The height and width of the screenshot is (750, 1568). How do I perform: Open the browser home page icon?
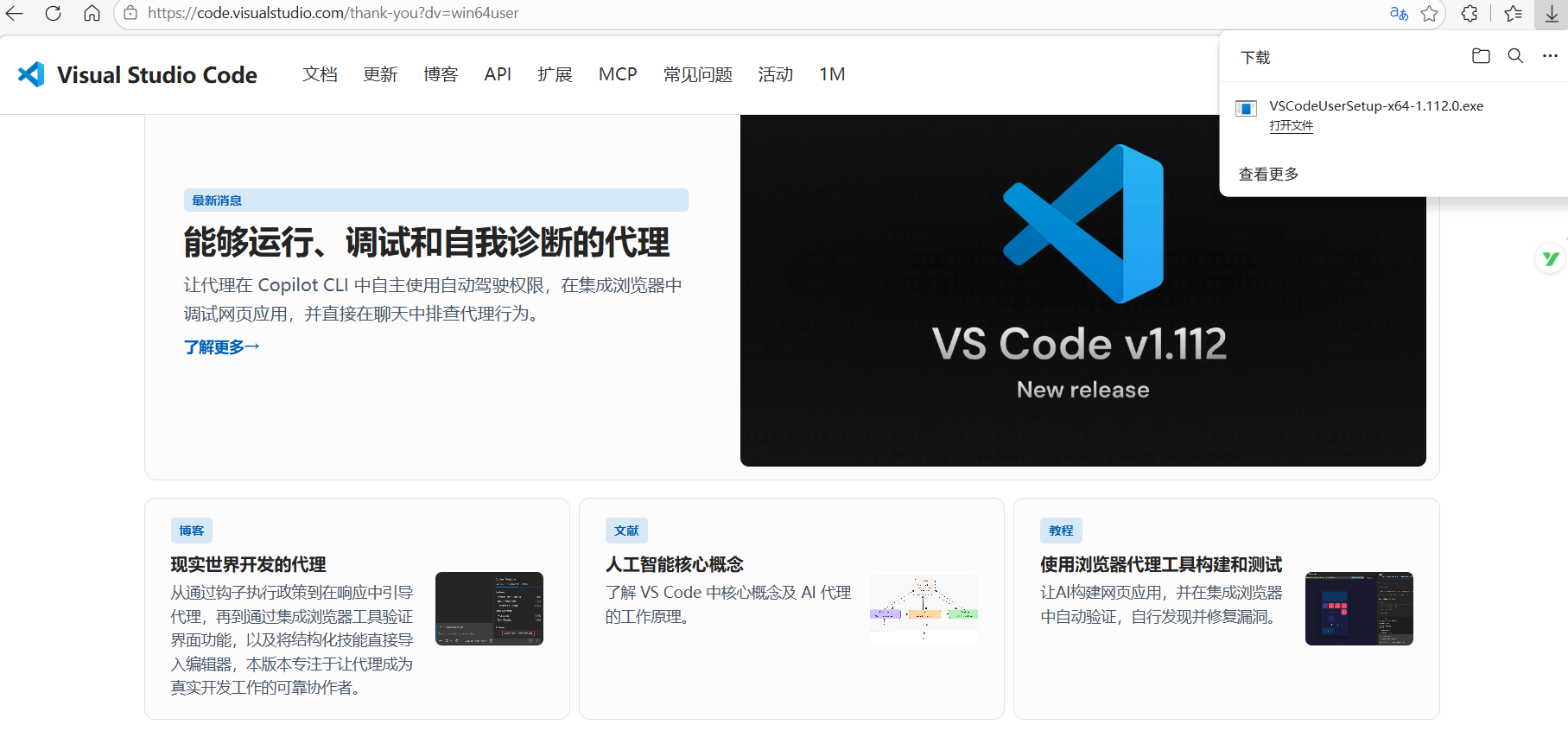click(92, 13)
